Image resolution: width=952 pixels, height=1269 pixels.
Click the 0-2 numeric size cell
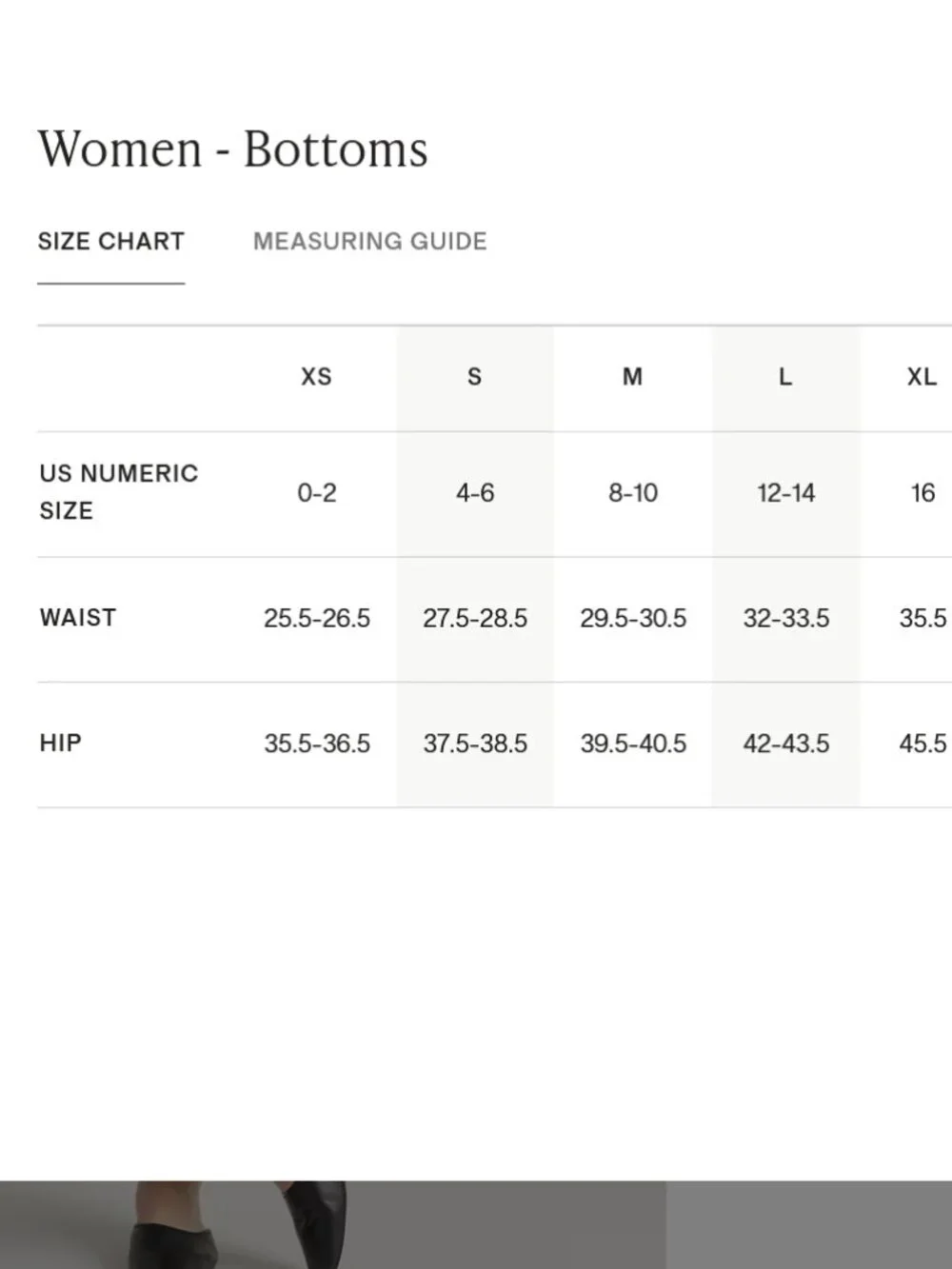[317, 493]
